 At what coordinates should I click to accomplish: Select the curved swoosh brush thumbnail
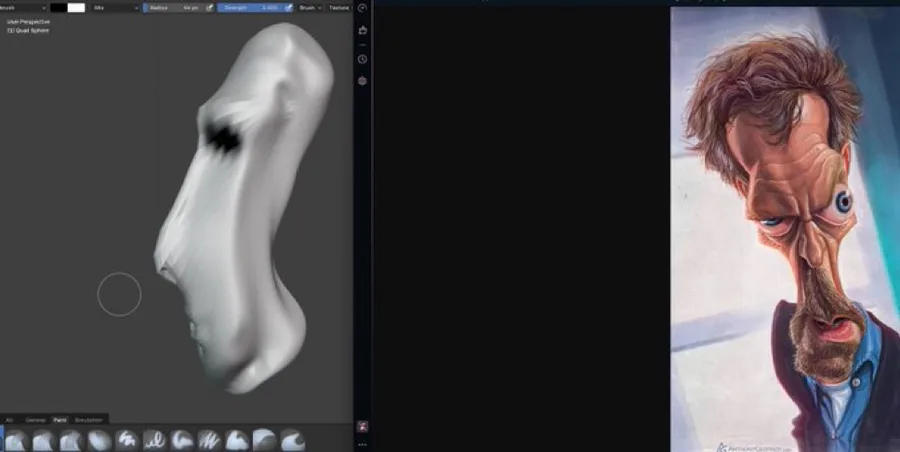(182, 441)
